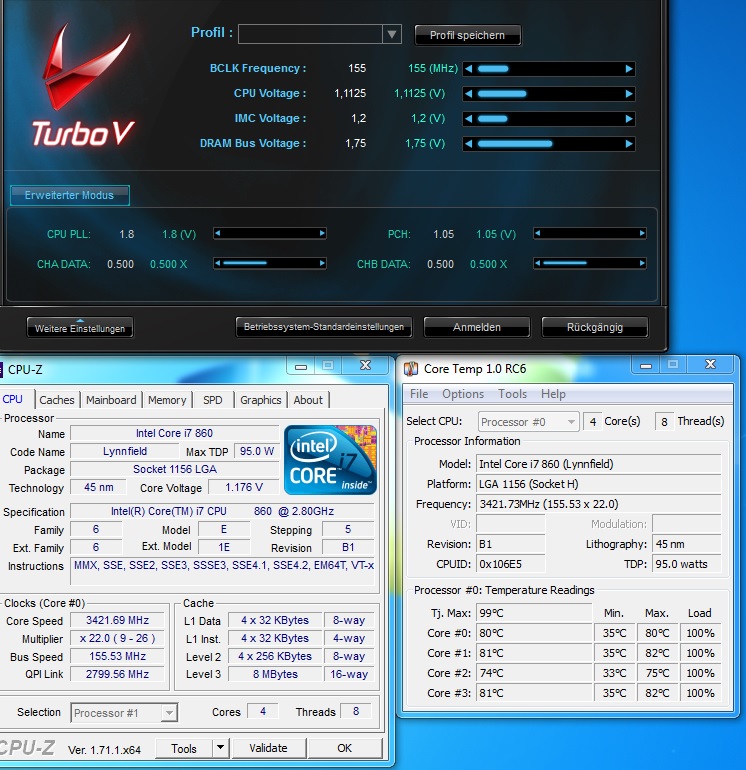Viewport: 746px width, 770px height.
Task: Click OK in CPU-Z window
Action: [344, 748]
